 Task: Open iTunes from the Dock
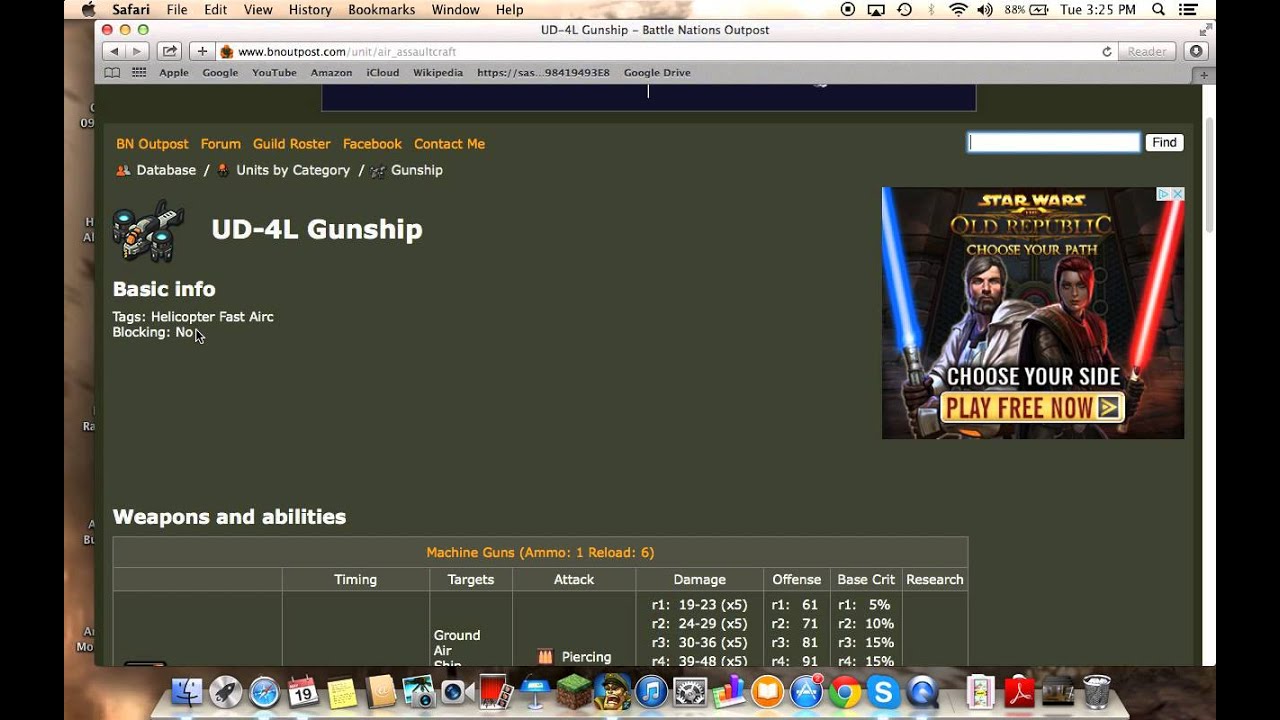point(651,692)
